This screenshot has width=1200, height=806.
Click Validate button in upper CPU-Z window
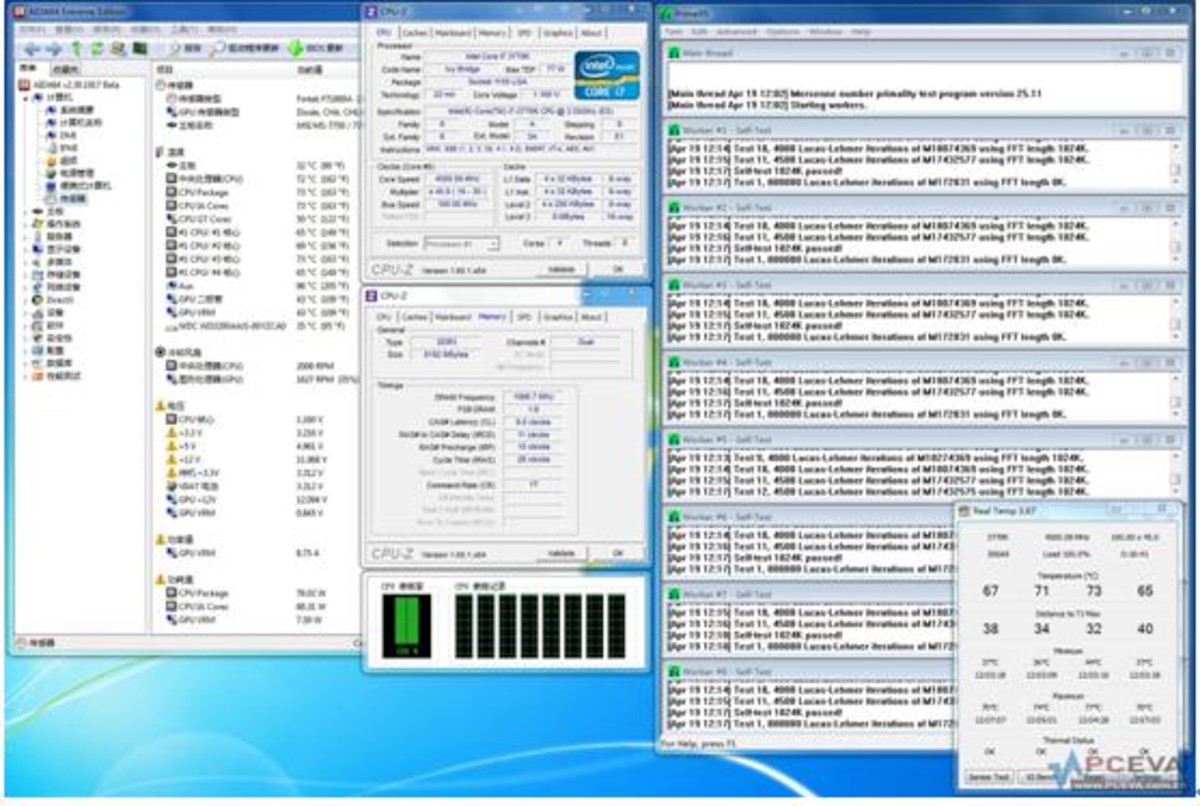pyautogui.click(x=561, y=269)
